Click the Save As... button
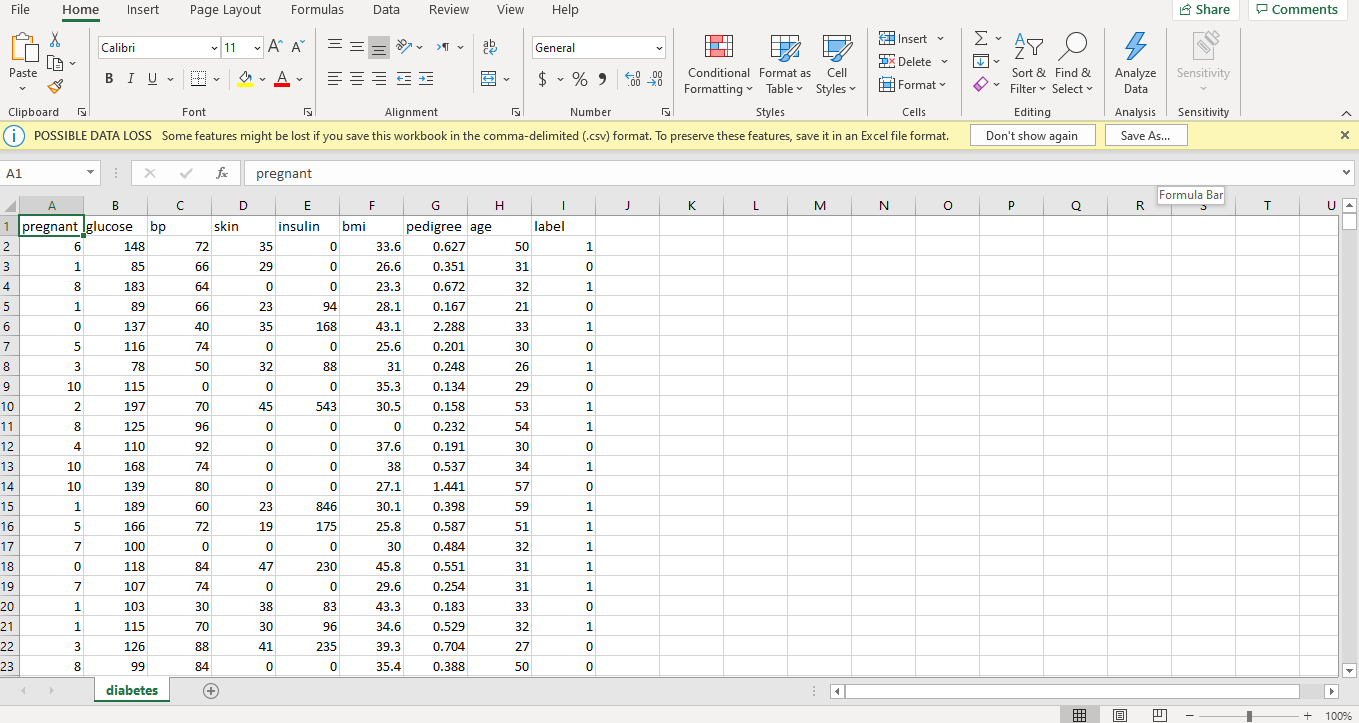The height and width of the screenshot is (723, 1359). [x=1145, y=135]
